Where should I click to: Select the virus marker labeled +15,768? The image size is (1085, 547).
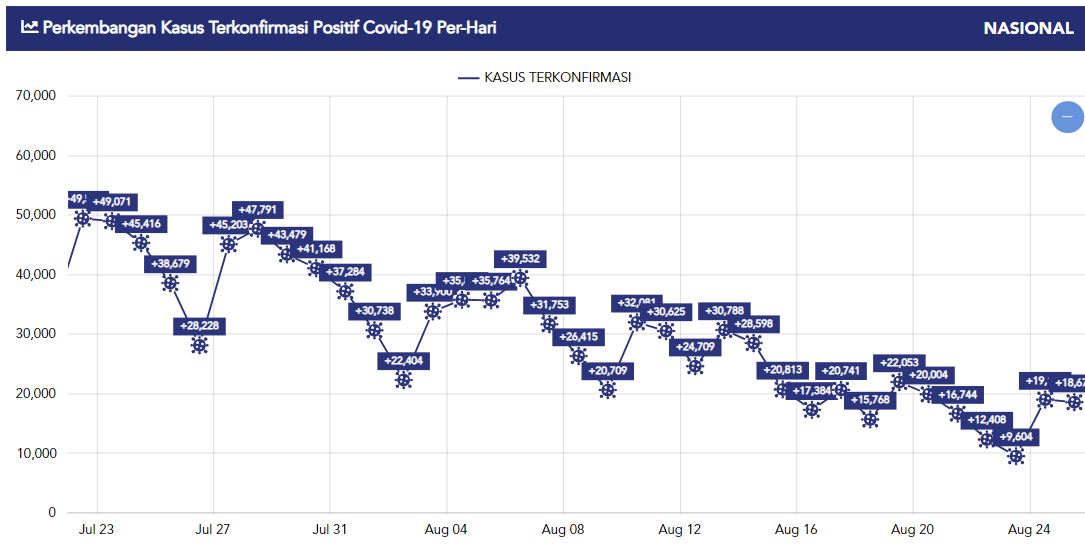(x=870, y=419)
